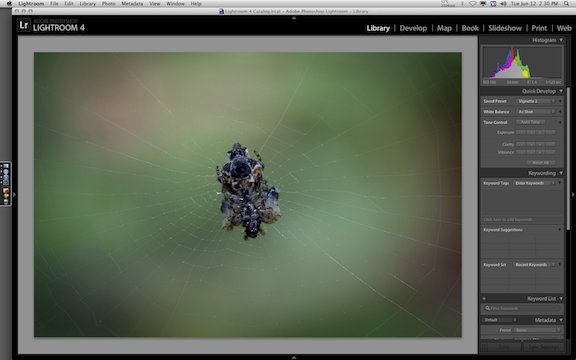576x360 pixels.
Task: Show the bottom filmstrip panel arrow
Action: [294, 357]
